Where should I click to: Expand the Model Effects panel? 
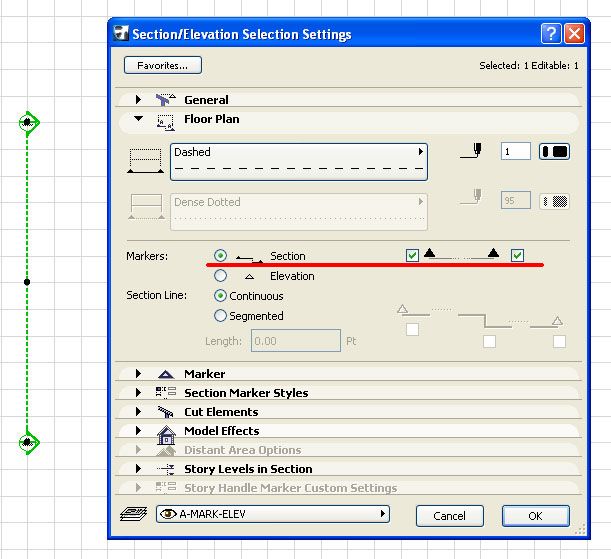tap(138, 430)
